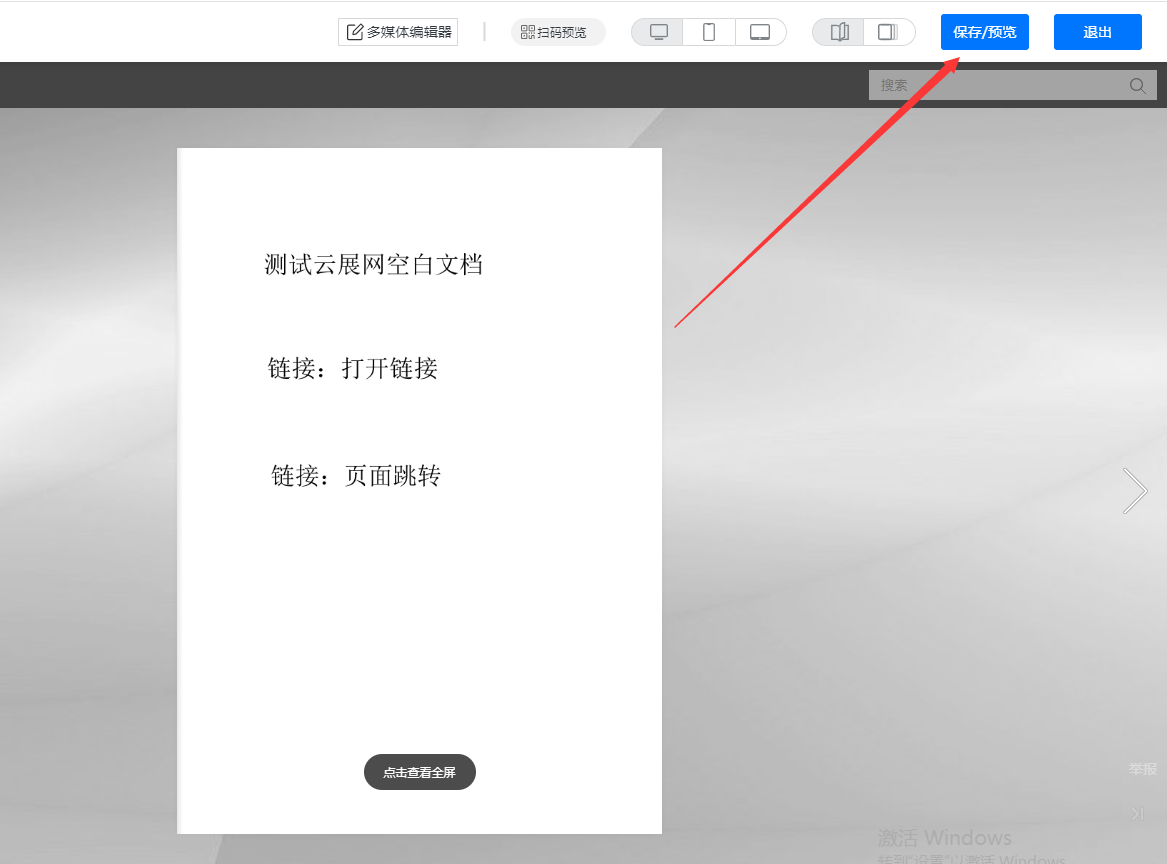
Task: Select the double-page book layout icon
Action: (x=839, y=32)
